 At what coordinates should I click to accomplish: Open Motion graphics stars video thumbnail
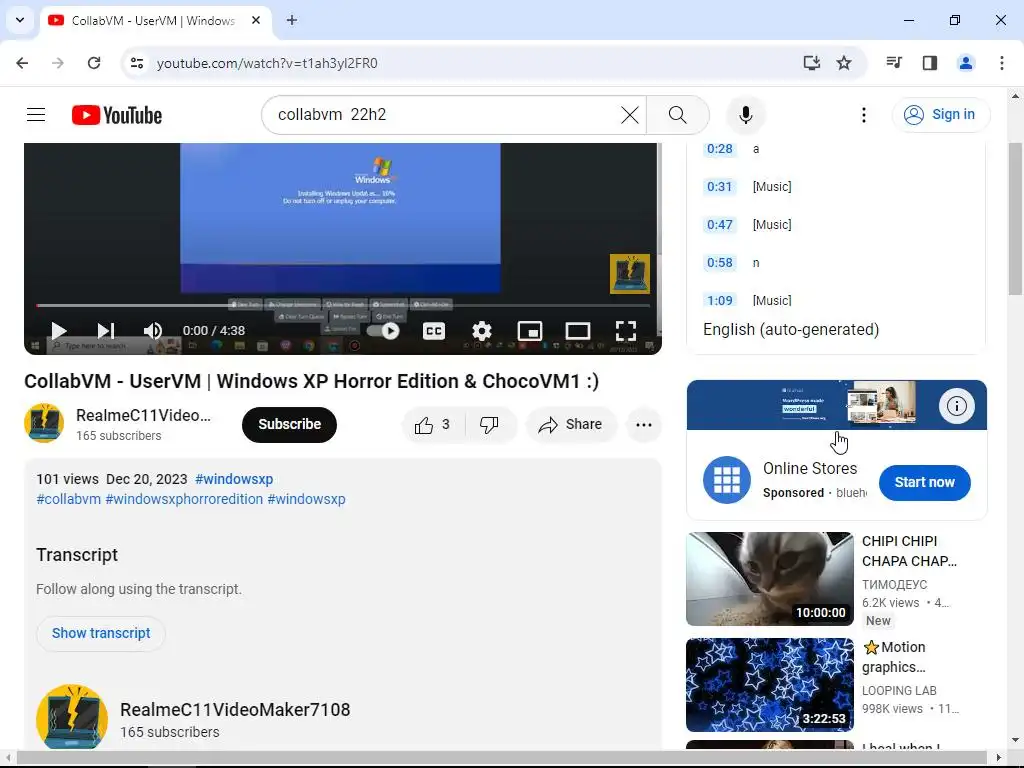click(x=770, y=684)
